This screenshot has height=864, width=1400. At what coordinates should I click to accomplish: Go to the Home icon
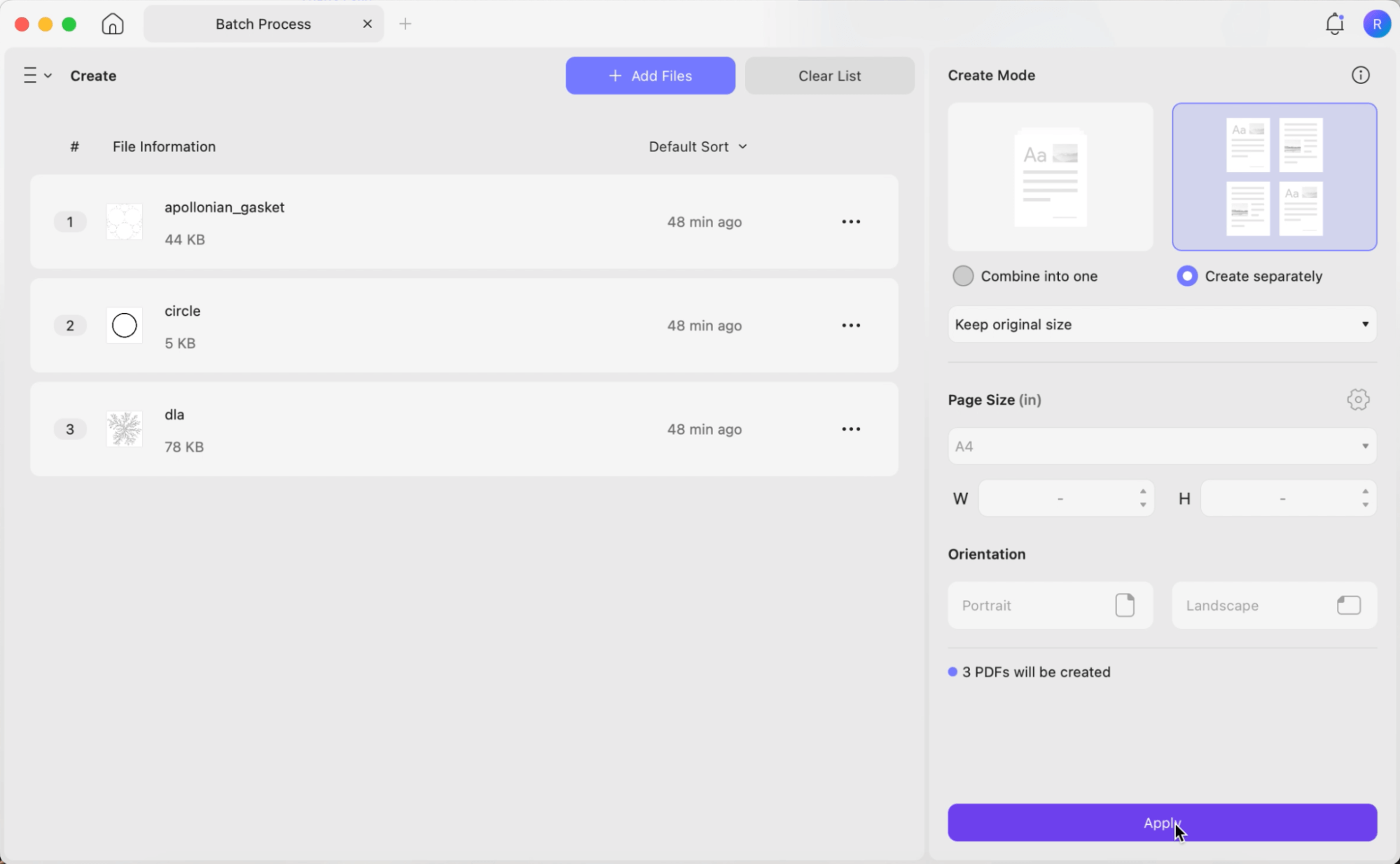112,24
